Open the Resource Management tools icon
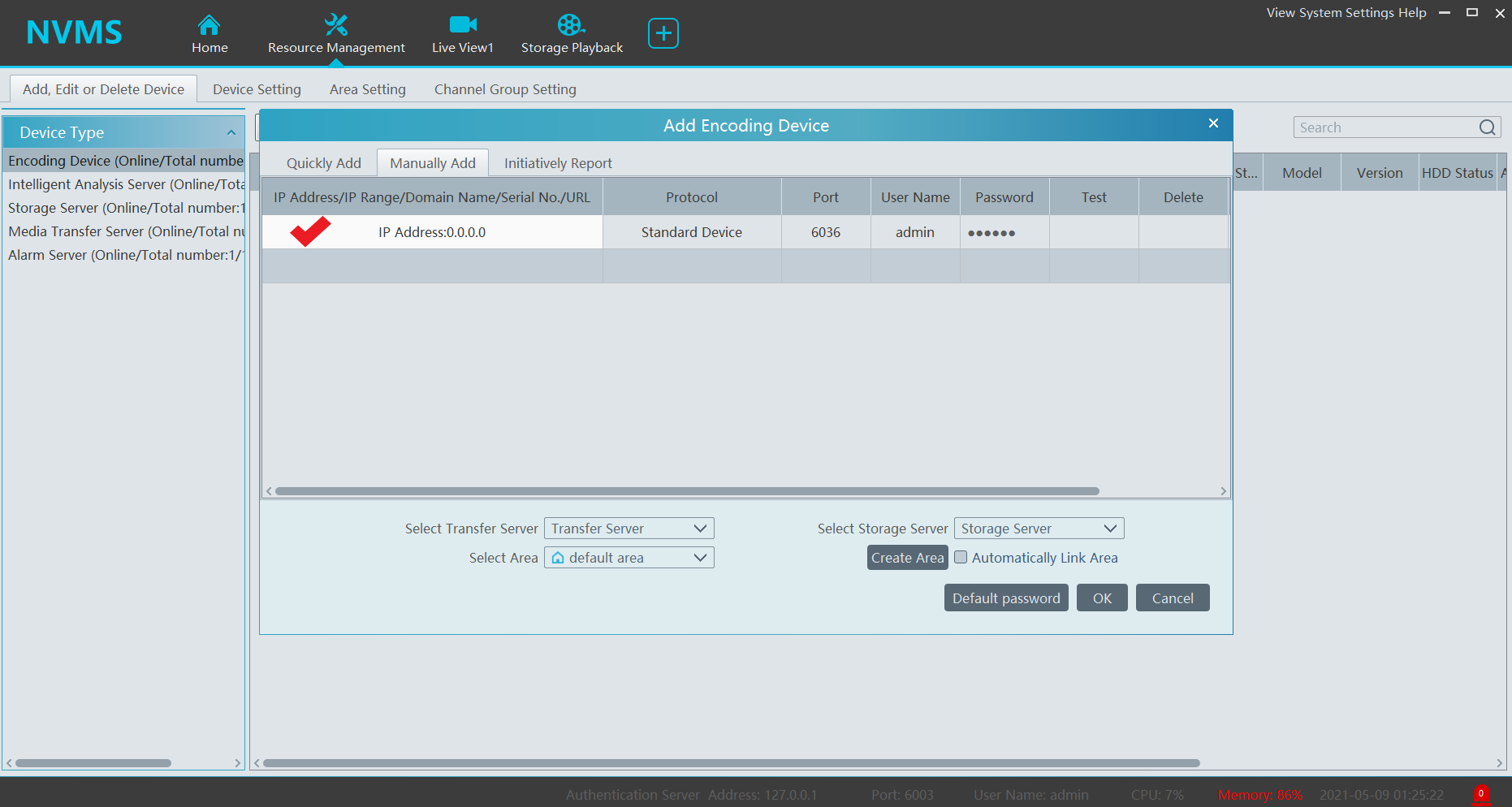 (335, 25)
